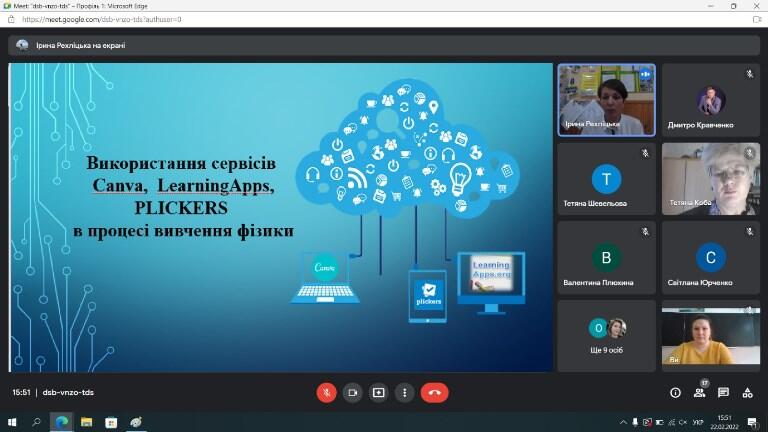Click the muted mic icon on Світлана Юрченко tile
The width and height of the screenshot is (768, 432).
749,231
